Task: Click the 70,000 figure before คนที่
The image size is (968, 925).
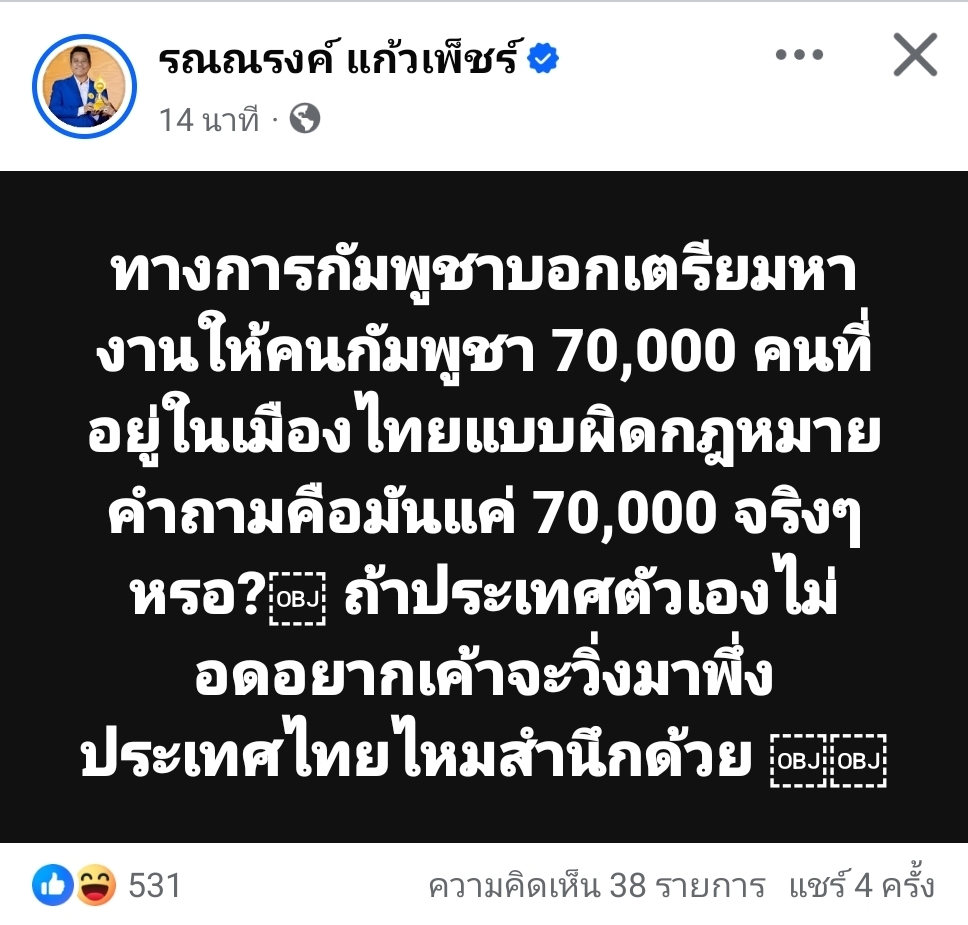Action: (x=645, y=352)
